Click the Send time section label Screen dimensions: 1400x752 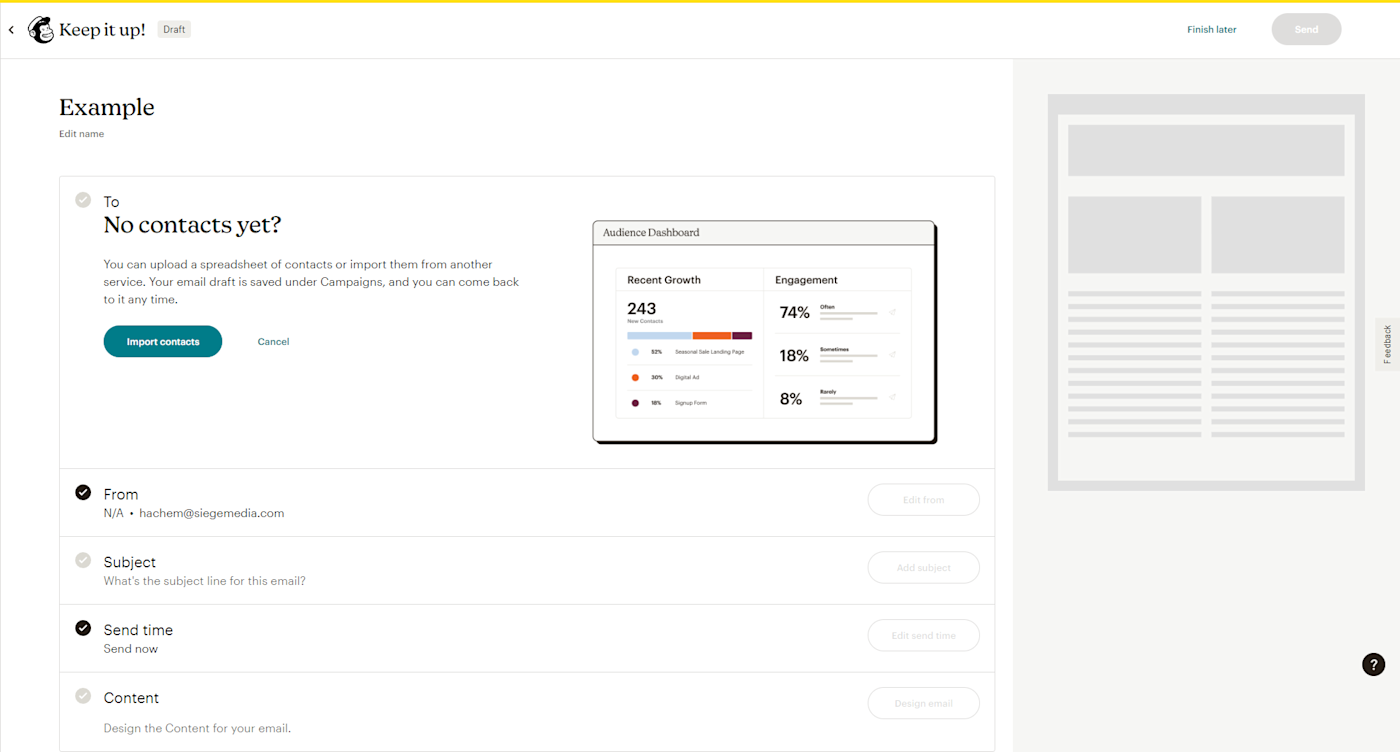point(138,630)
